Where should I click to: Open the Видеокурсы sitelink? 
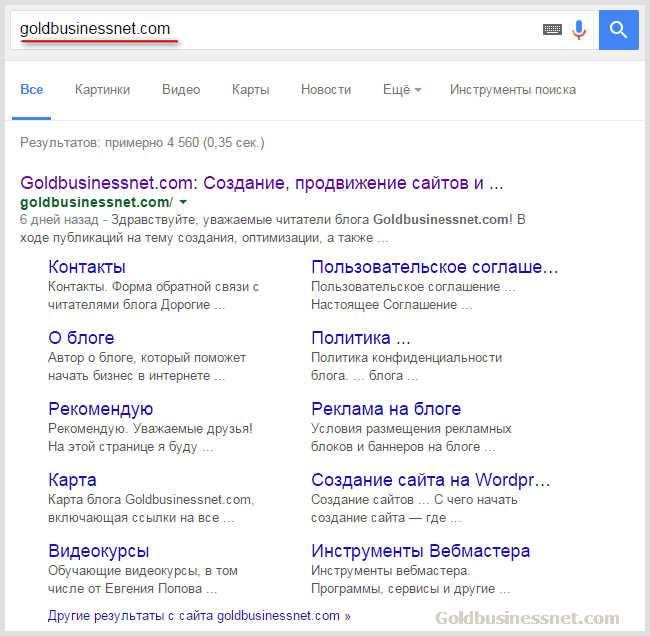click(99, 551)
